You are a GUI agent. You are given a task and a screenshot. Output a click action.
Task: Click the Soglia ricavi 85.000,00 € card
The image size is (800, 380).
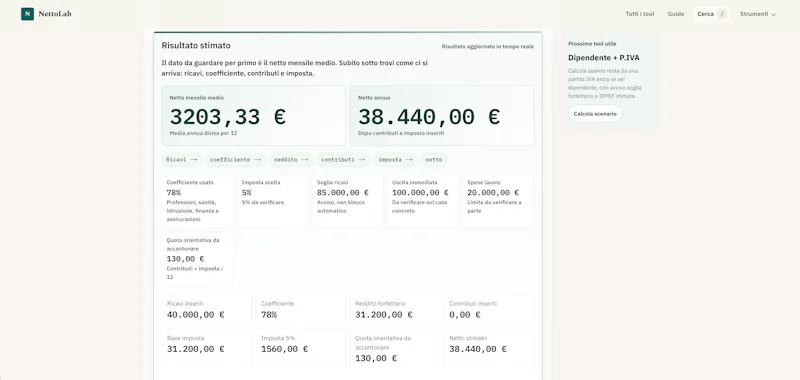tap(347, 200)
